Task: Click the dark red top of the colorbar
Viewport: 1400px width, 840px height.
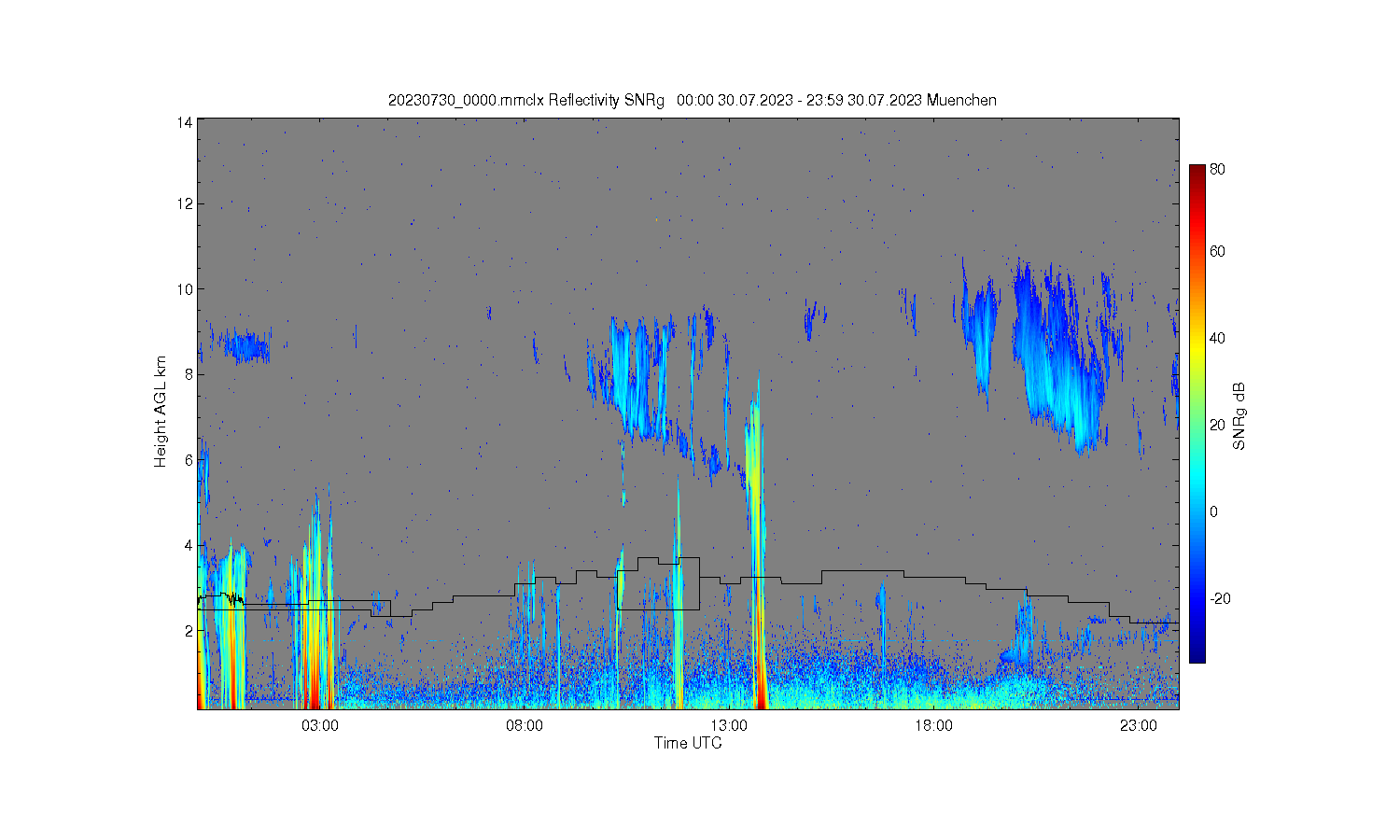Action: tap(1197, 175)
